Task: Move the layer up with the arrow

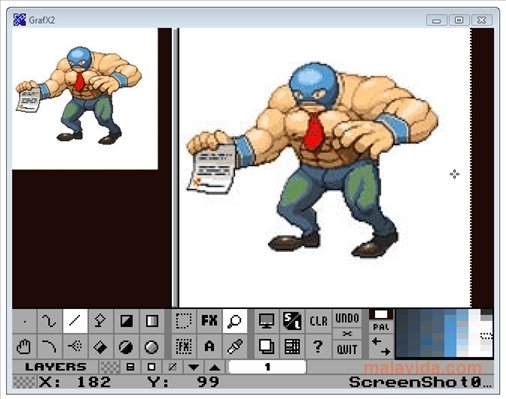Action: [215, 367]
